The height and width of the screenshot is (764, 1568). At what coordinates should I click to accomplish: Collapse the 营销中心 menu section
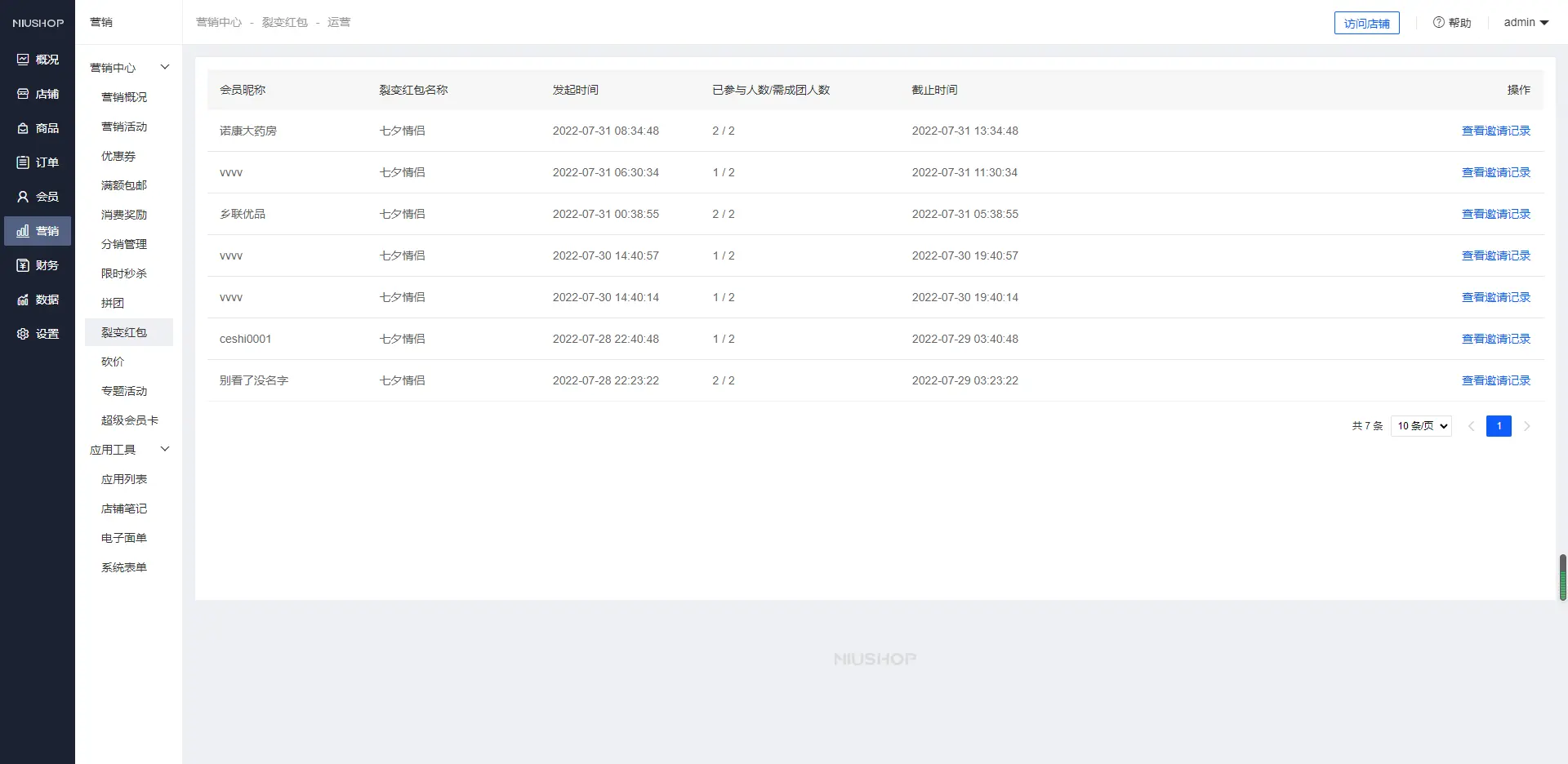(164, 67)
